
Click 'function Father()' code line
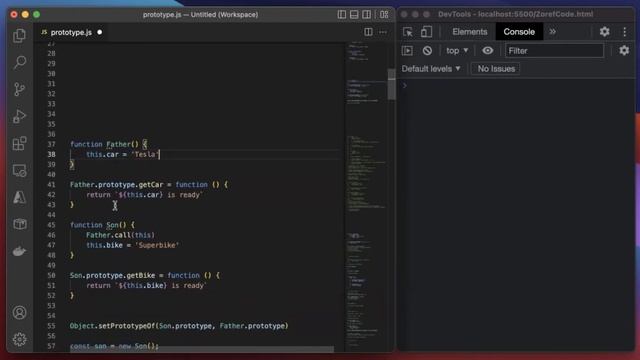108,144
